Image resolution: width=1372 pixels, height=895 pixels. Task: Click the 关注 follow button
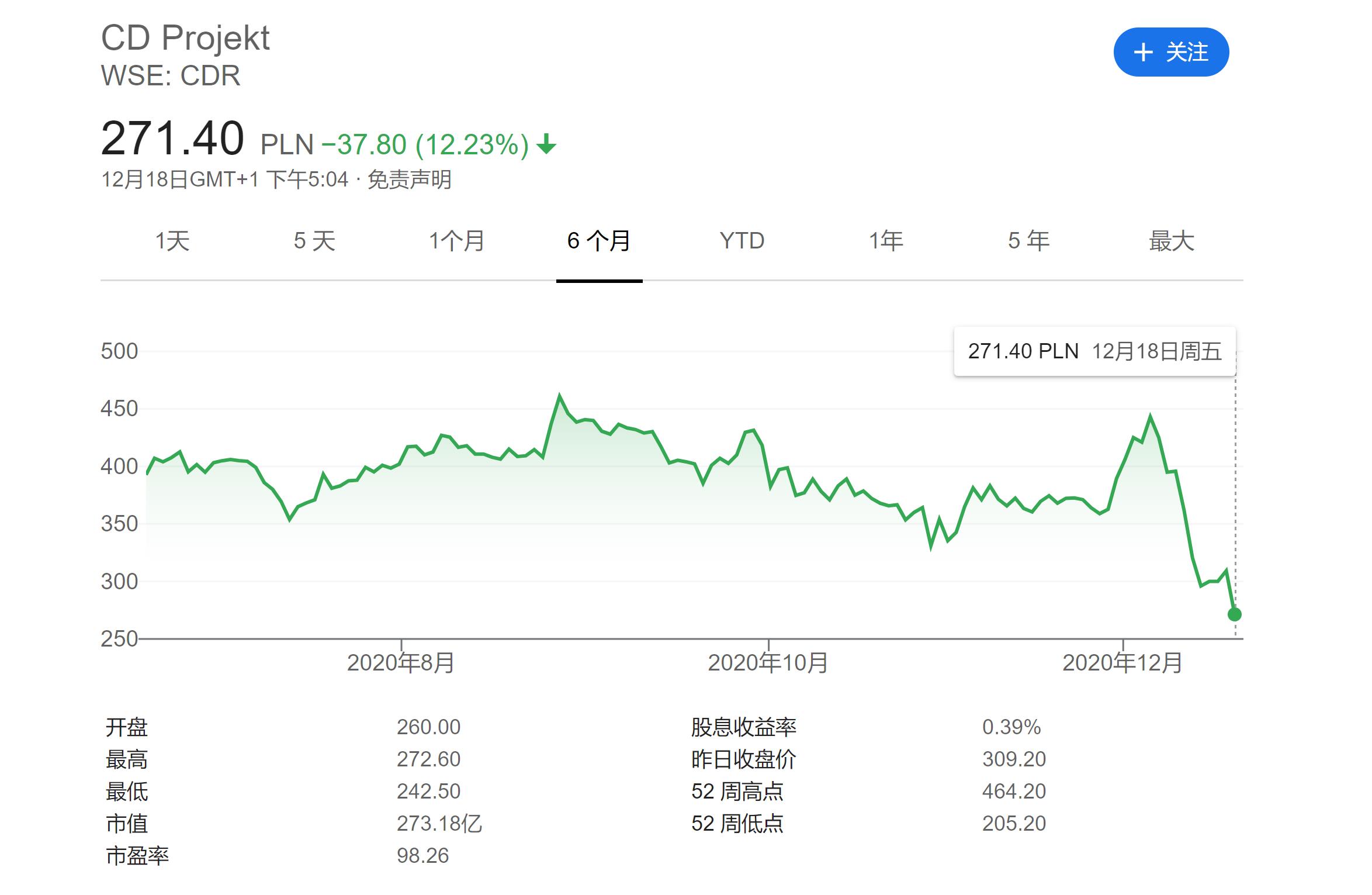click(x=1171, y=52)
